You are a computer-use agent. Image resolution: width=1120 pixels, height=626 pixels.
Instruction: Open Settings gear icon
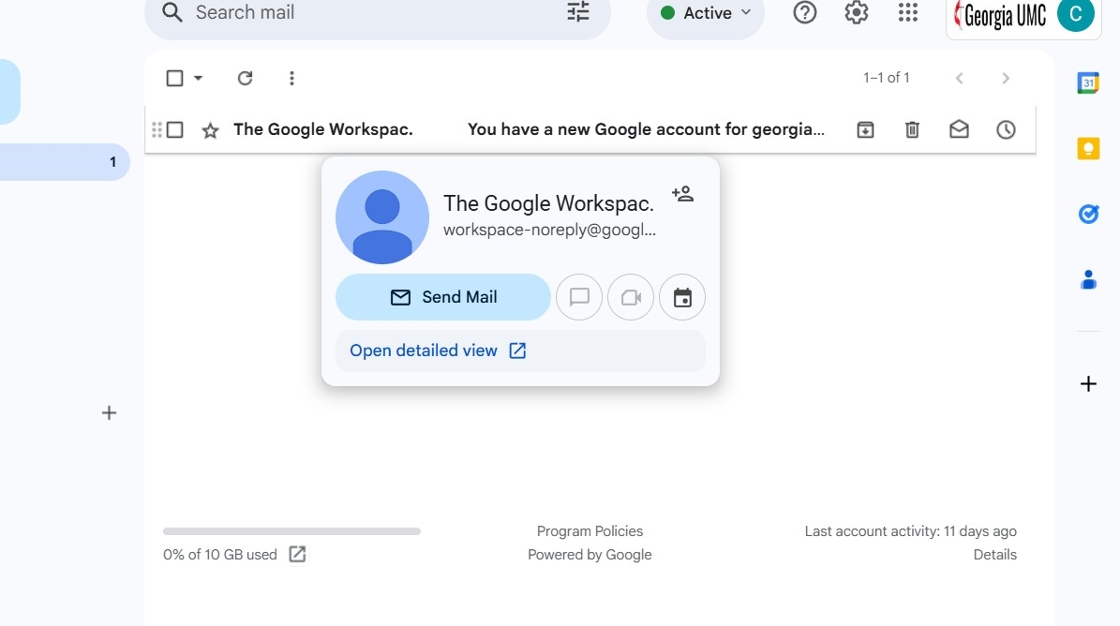coord(856,13)
